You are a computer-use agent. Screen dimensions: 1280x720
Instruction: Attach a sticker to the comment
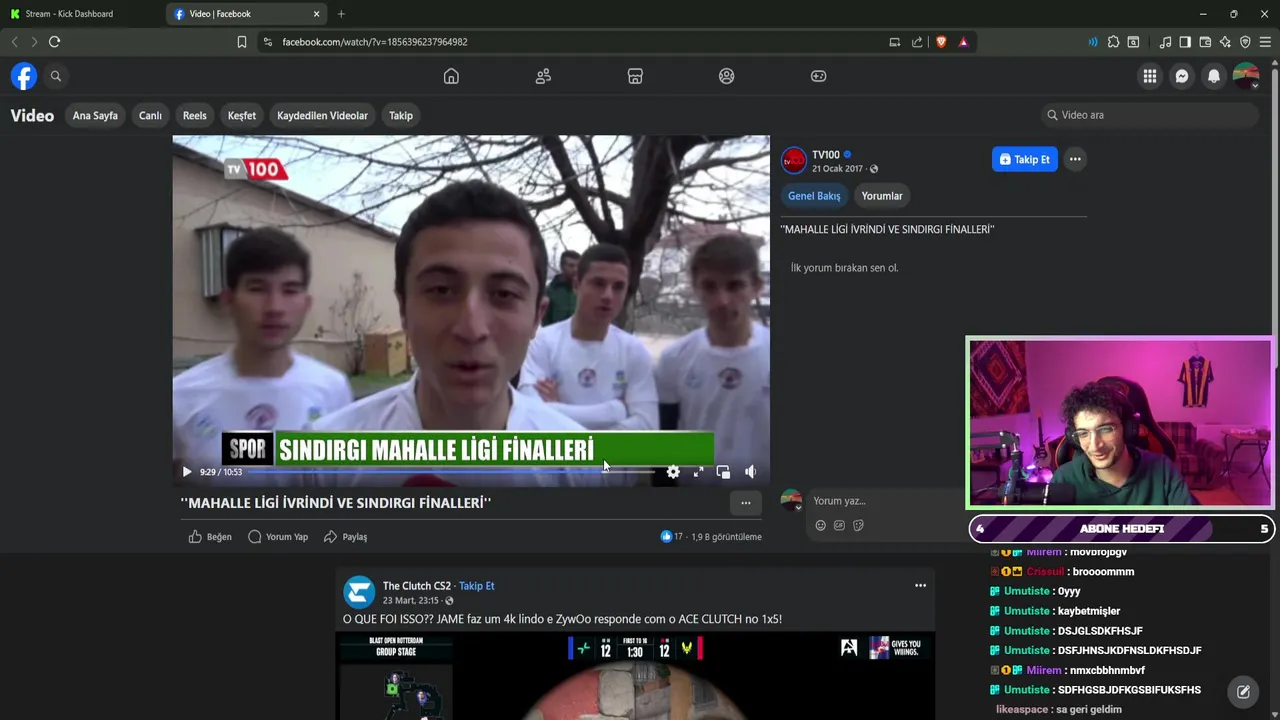pos(858,526)
